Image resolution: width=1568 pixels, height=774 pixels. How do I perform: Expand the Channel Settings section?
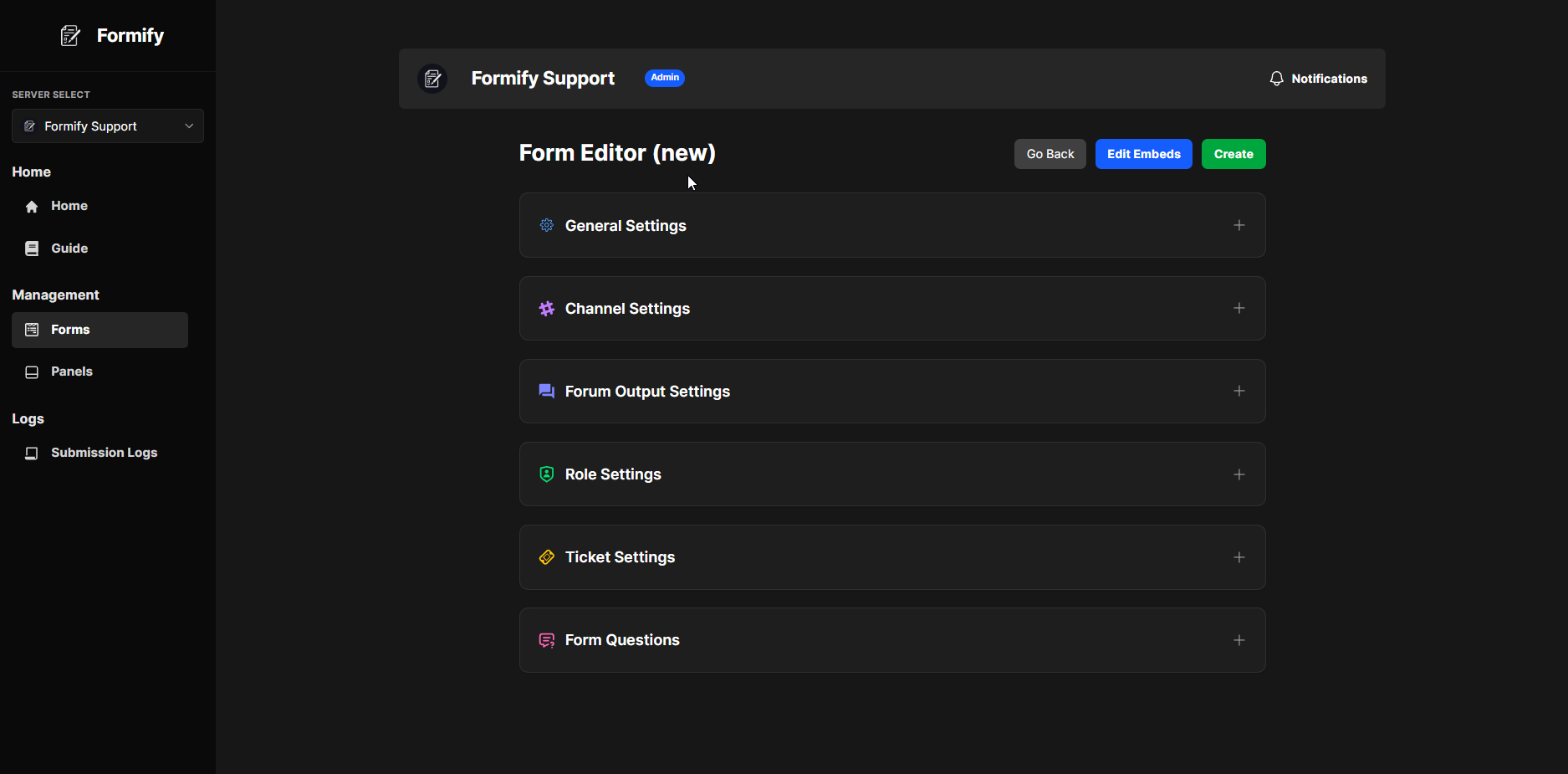point(1239,308)
